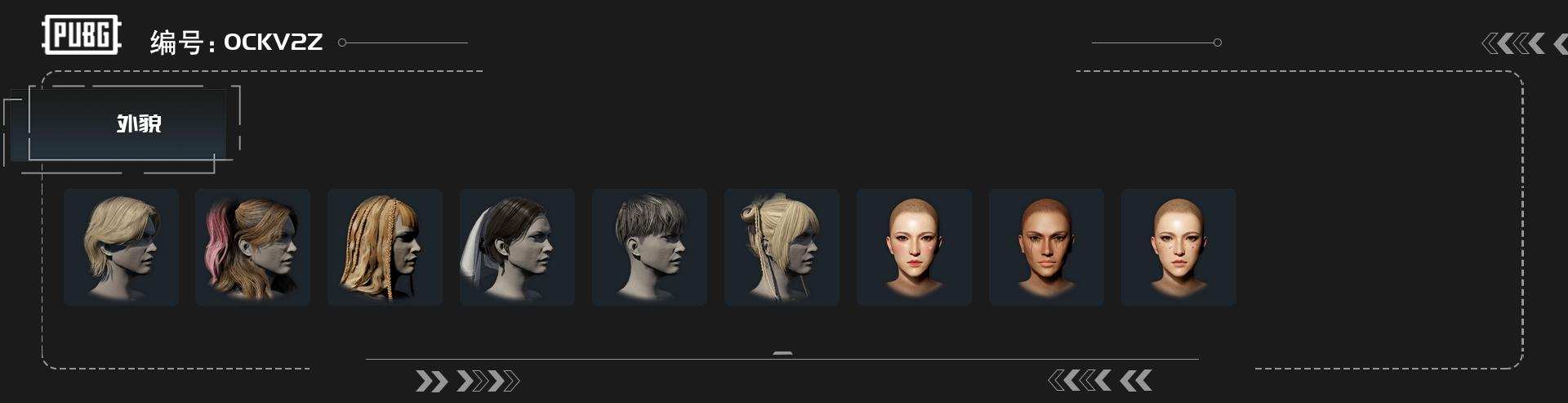Choose the dark hair with white veil
The width and height of the screenshot is (1568, 403).
pos(517,247)
